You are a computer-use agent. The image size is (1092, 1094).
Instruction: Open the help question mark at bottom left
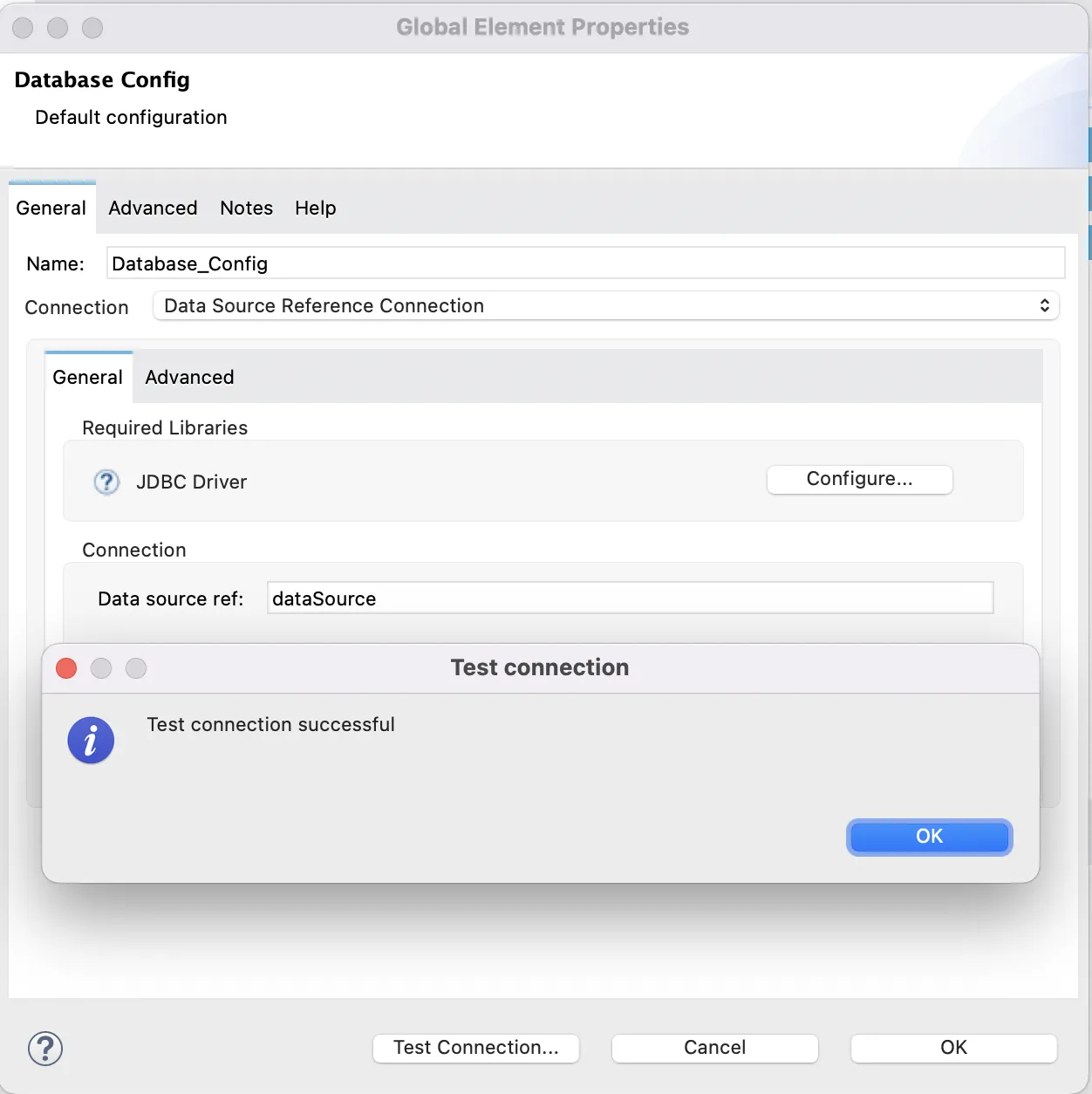(45, 1049)
